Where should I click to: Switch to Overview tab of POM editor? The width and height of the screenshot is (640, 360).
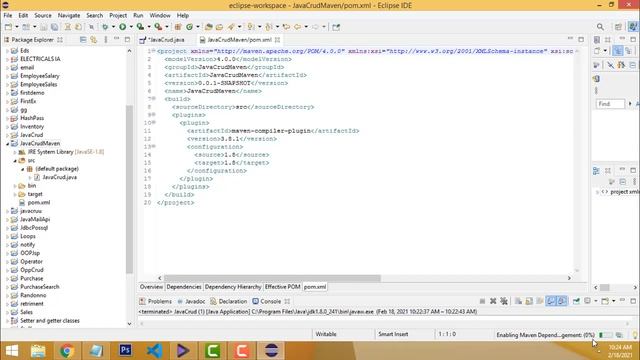[x=151, y=287]
